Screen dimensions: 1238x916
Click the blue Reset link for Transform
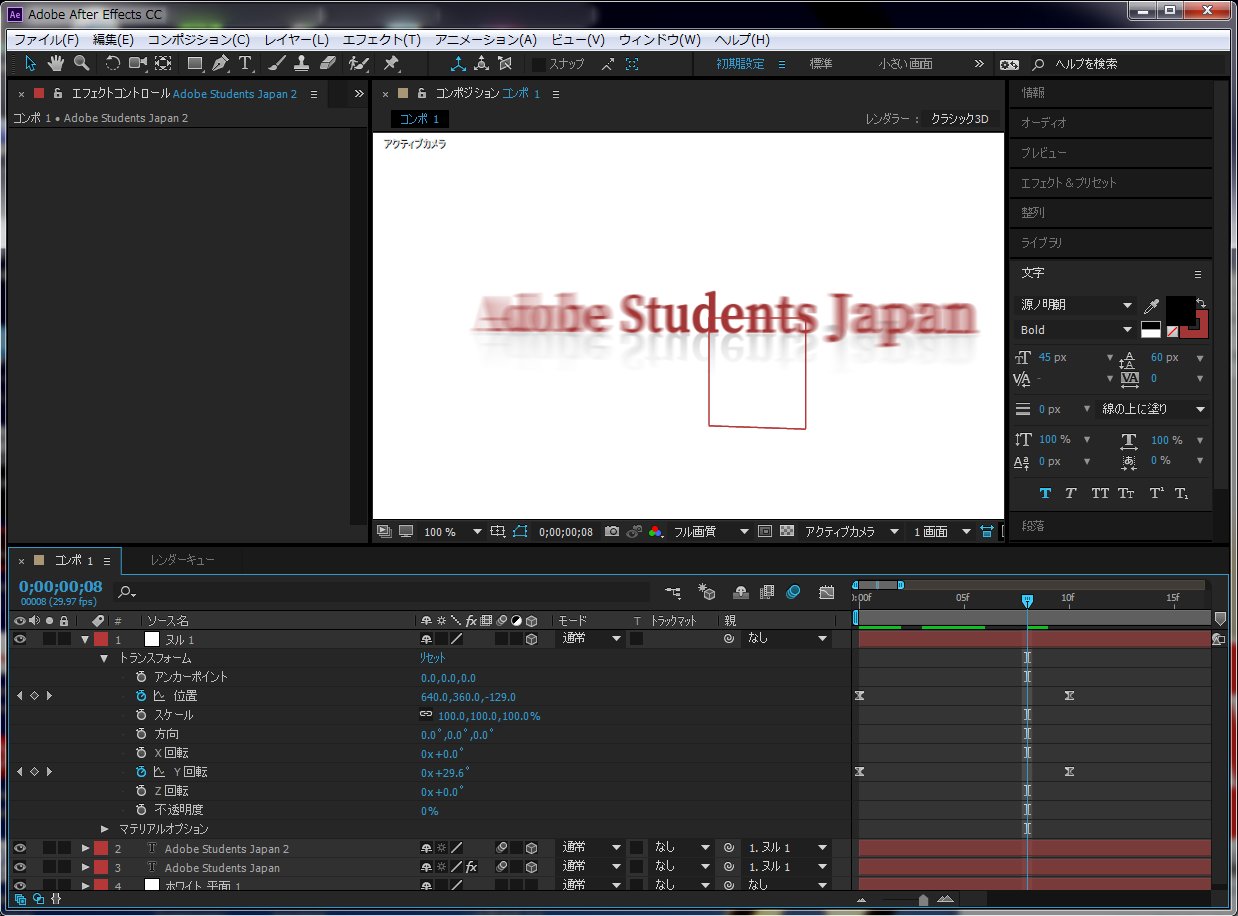(x=432, y=658)
